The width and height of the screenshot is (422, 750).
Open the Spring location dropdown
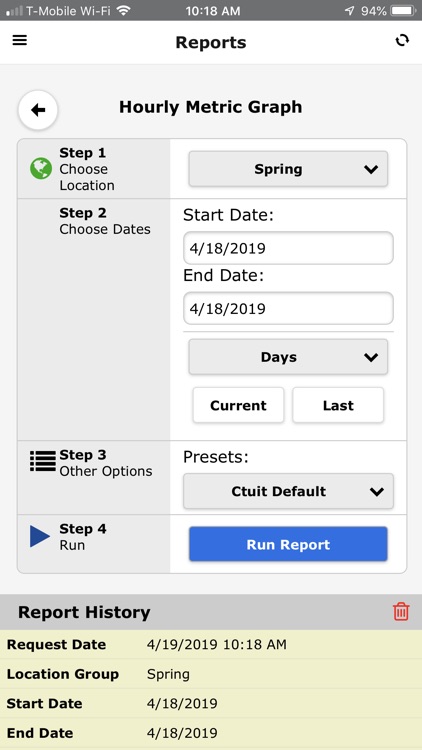(x=288, y=169)
